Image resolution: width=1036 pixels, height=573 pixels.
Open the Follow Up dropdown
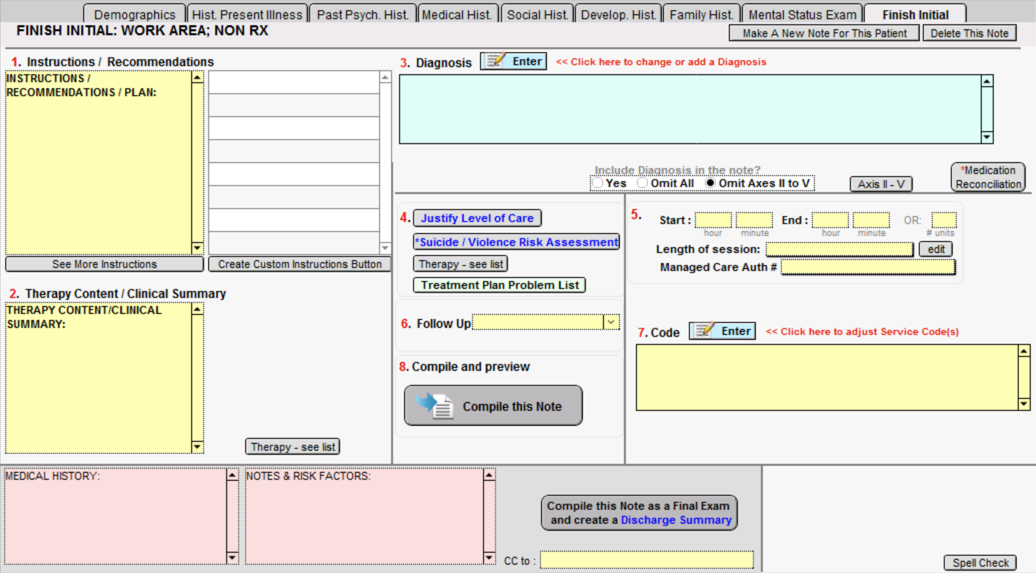click(611, 322)
